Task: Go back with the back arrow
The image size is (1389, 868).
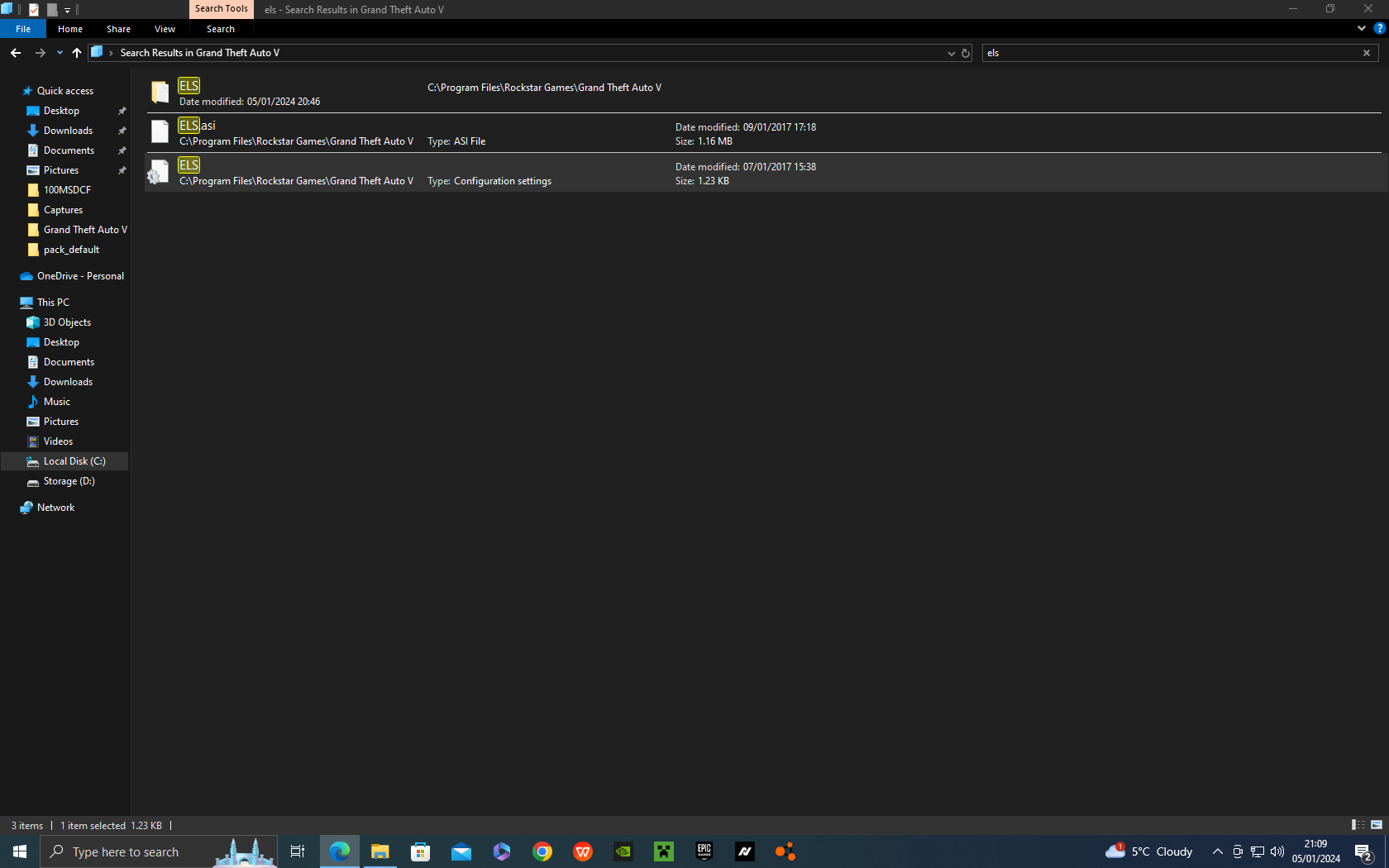Action: tap(16, 53)
